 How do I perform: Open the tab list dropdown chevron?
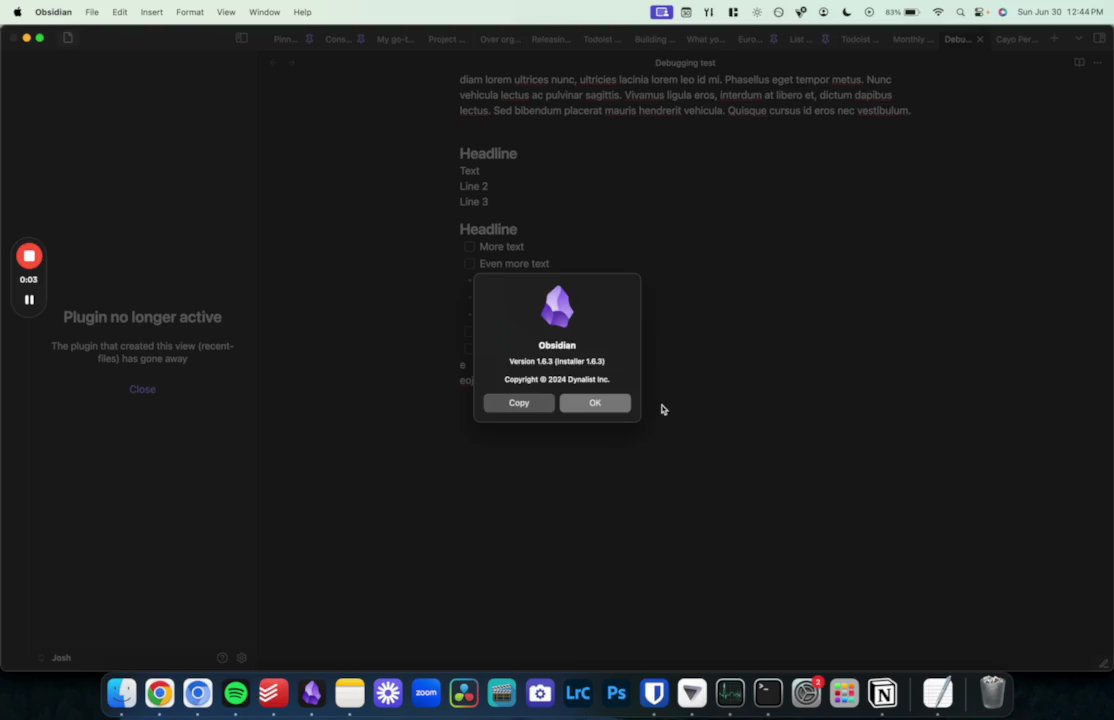click(1078, 38)
